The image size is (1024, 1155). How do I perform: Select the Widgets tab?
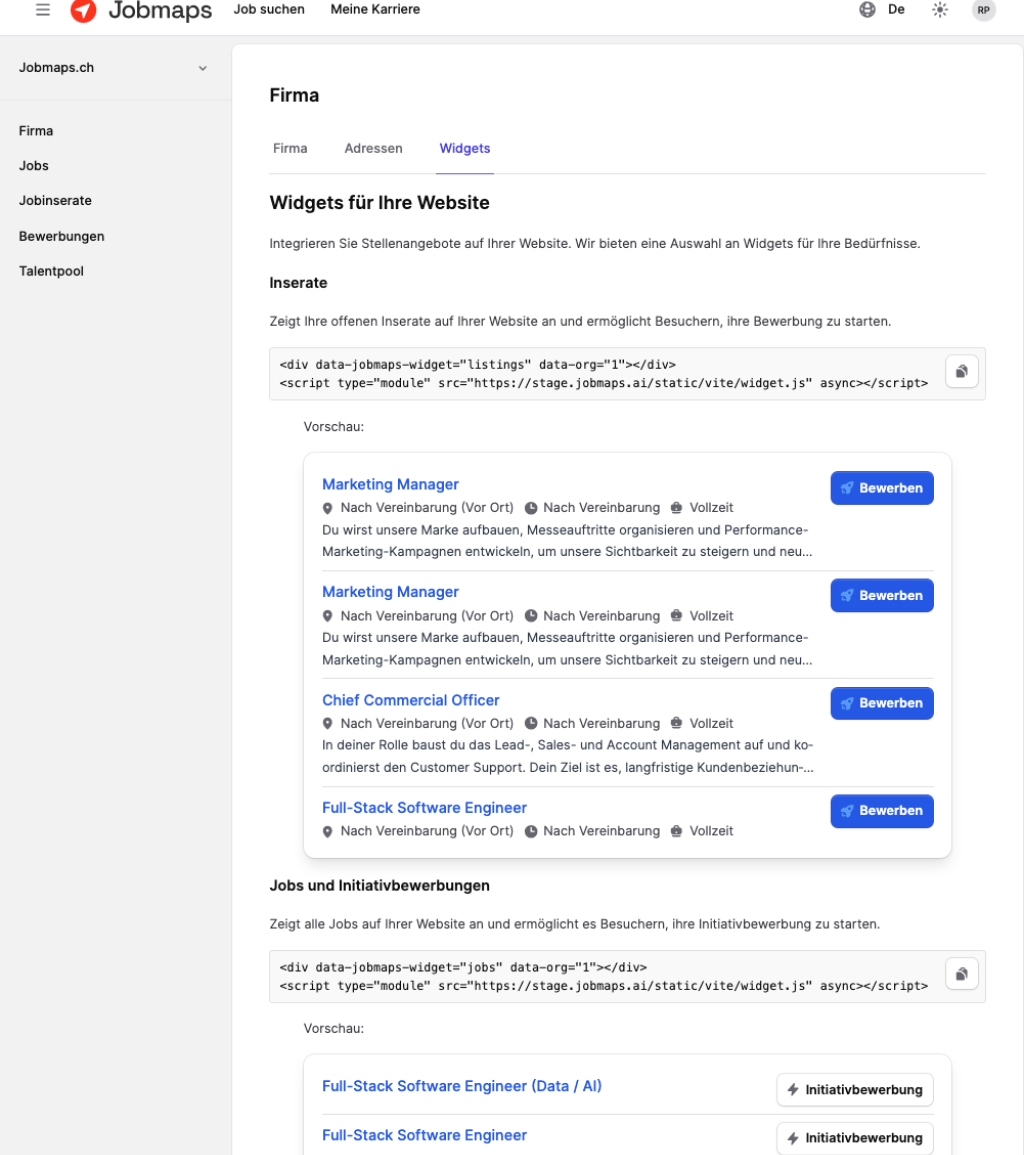click(465, 148)
